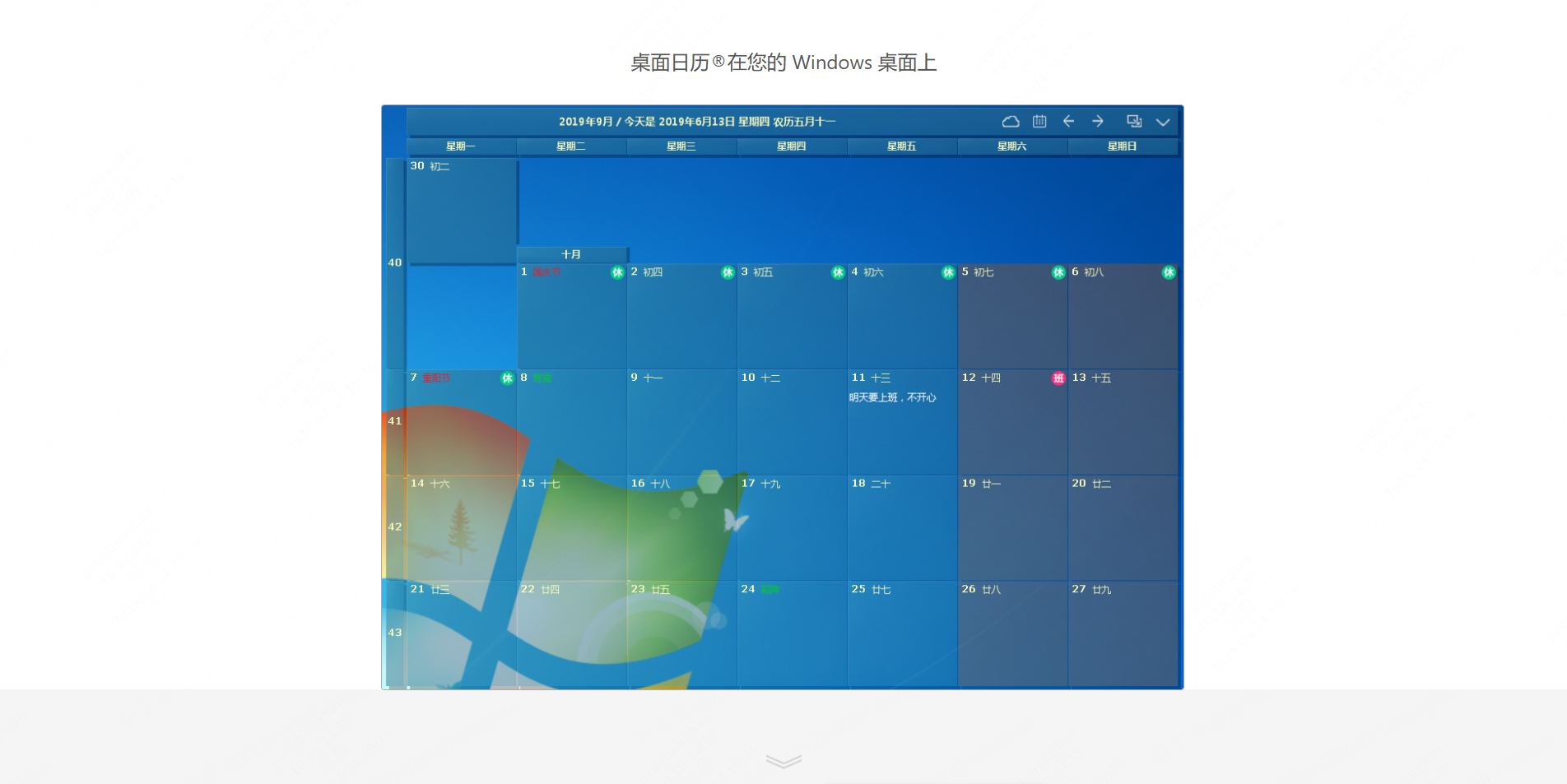Select day cell 27 廿九
This screenshot has height=784, width=1567.
(x=1123, y=634)
